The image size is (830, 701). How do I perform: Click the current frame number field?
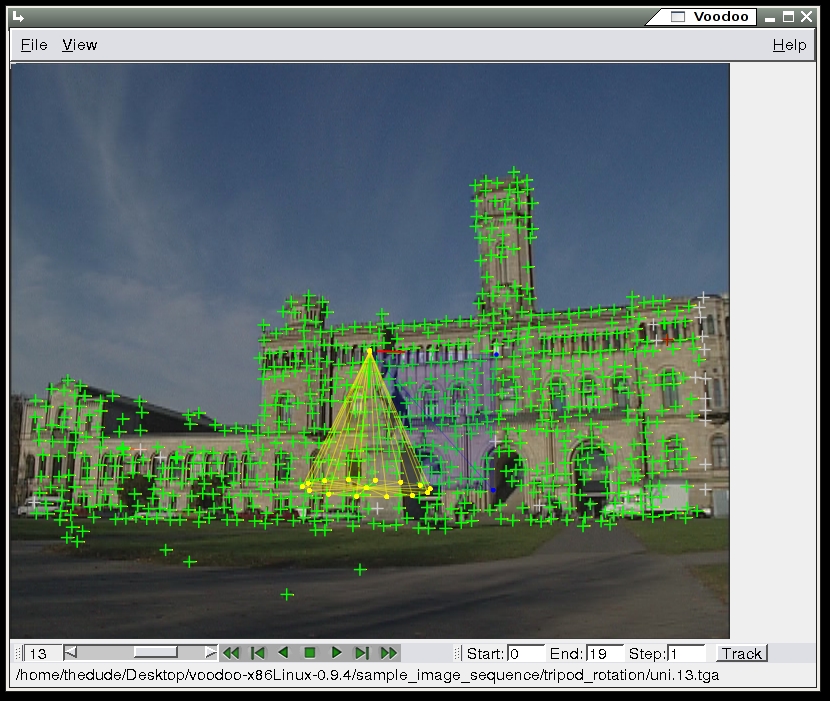tap(42, 654)
